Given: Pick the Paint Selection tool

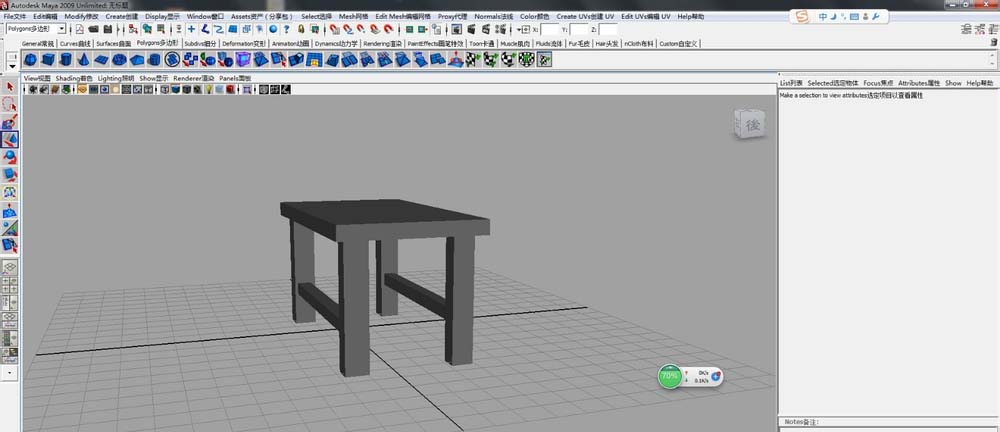Looking at the screenshot, I should pos(10,121).
